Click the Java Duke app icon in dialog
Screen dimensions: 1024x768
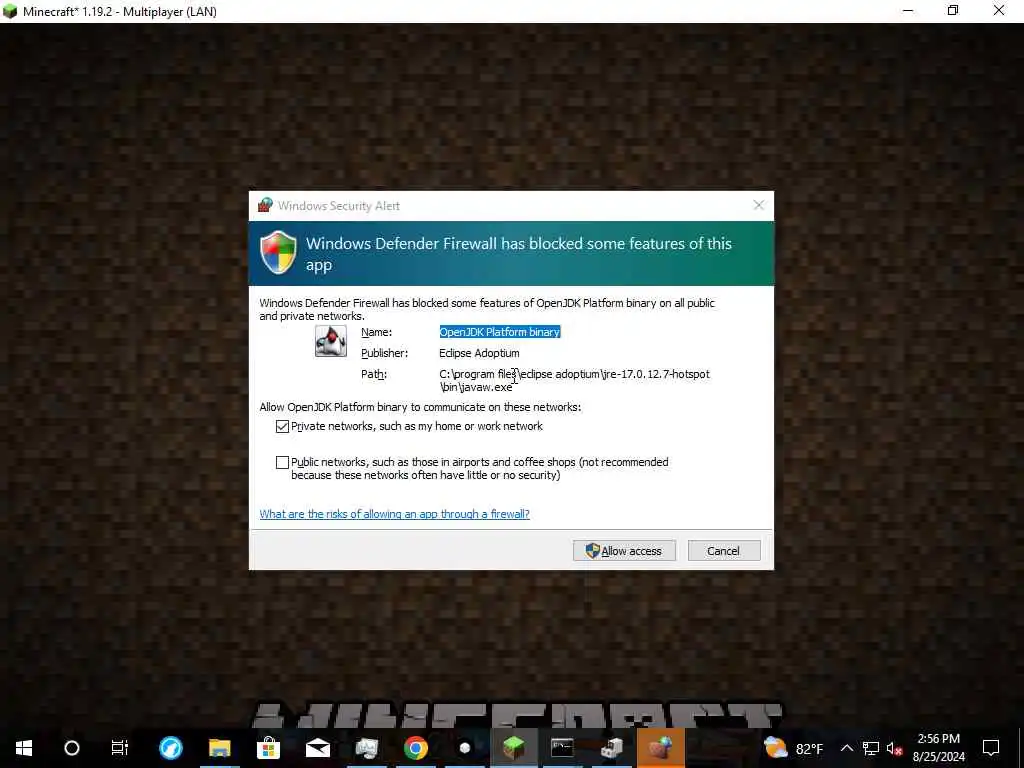coord(330,341)
